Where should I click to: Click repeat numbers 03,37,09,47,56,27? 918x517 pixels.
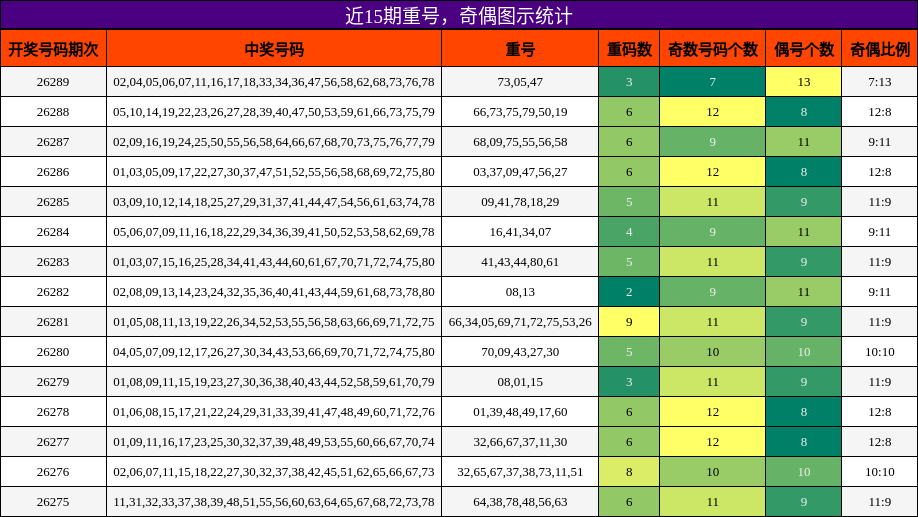520,172
